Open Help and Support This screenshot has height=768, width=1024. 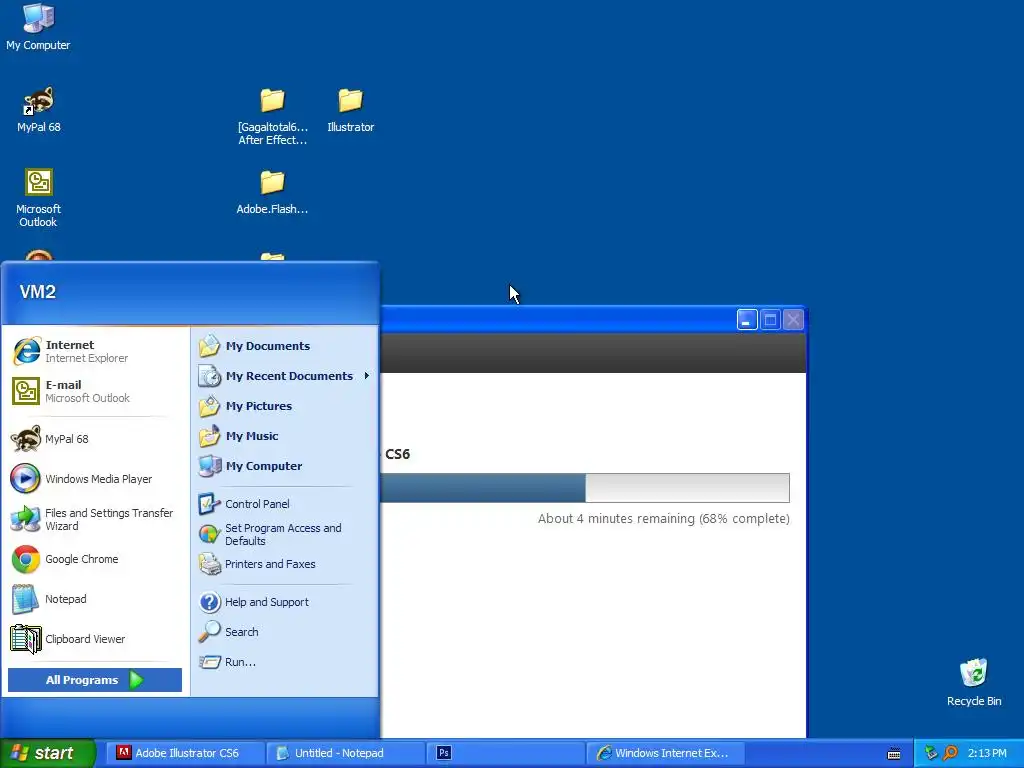[x=285, y=602]
